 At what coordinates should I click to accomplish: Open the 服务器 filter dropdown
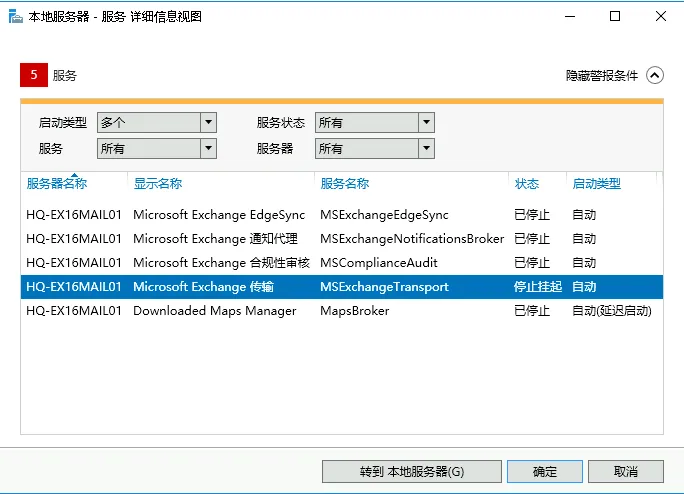[x=375, y=149]
